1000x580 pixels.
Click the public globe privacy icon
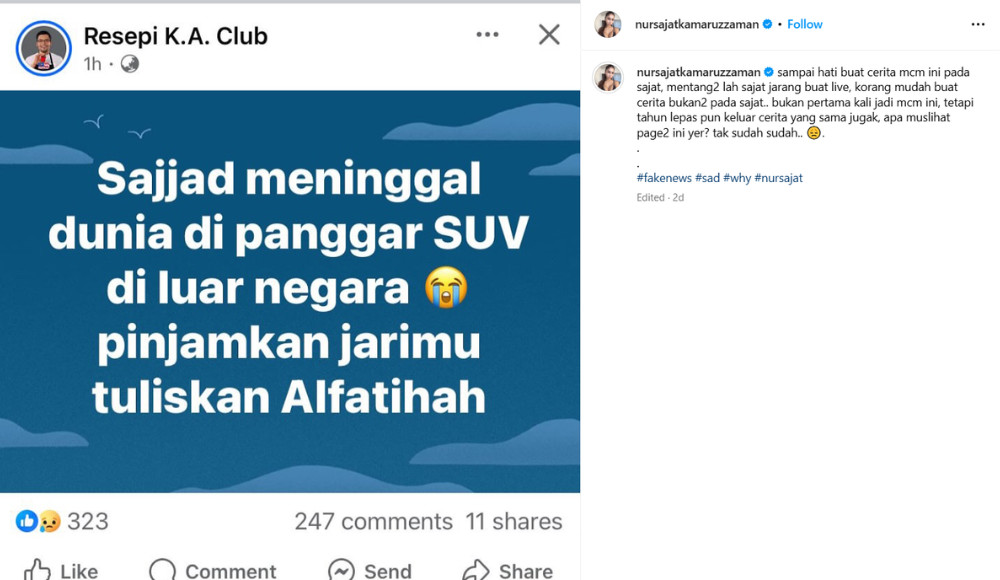[x=129, y=64]
